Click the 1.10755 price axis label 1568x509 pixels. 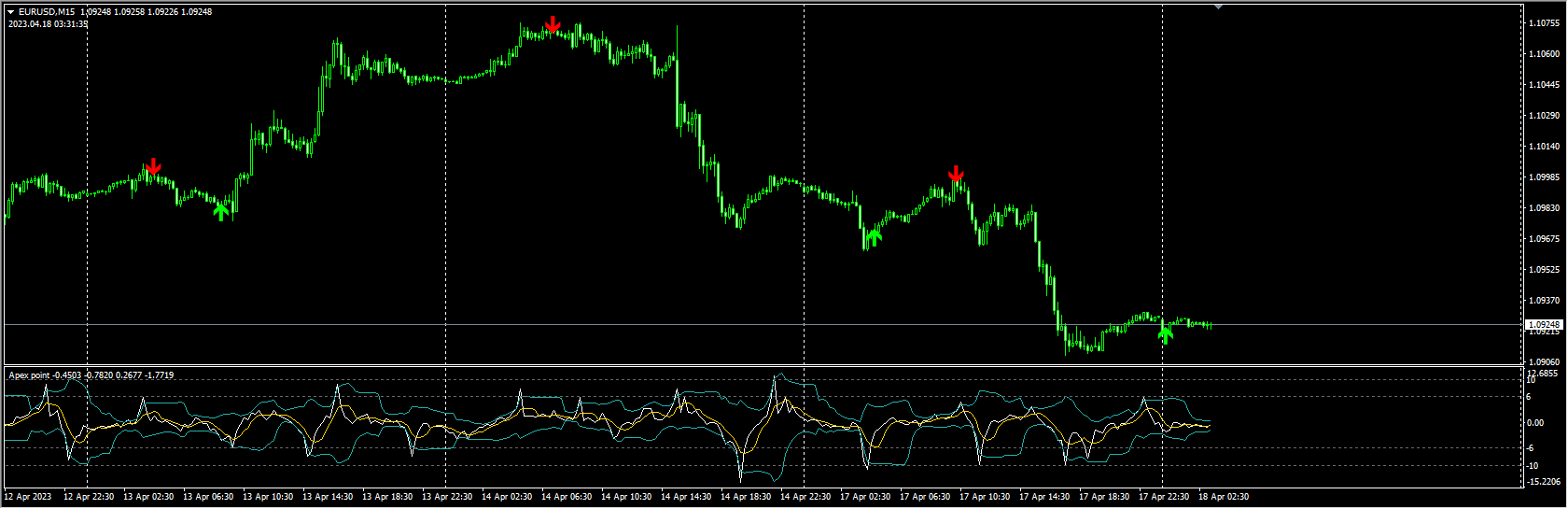coord(1545,23)
